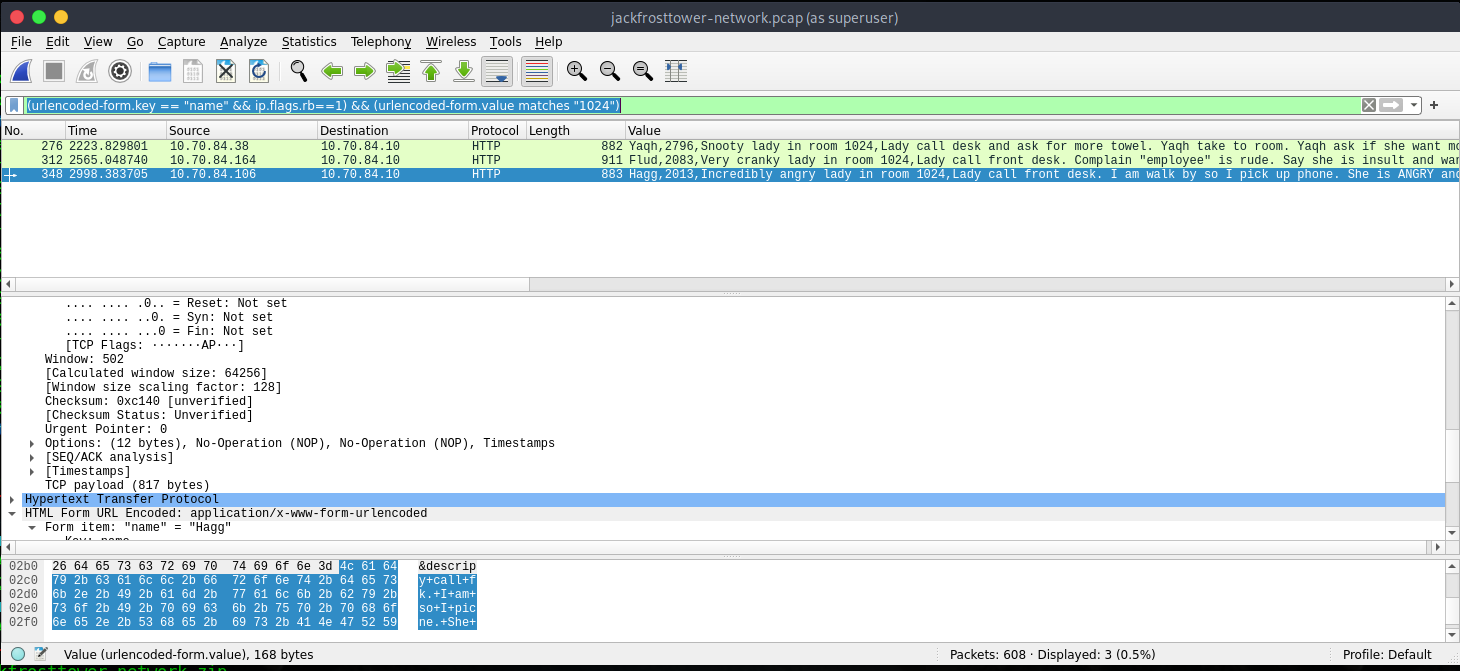Open display filter bookmark menu
The image size is (1460, 671).
pyautogui.click(x=14, y=105)
